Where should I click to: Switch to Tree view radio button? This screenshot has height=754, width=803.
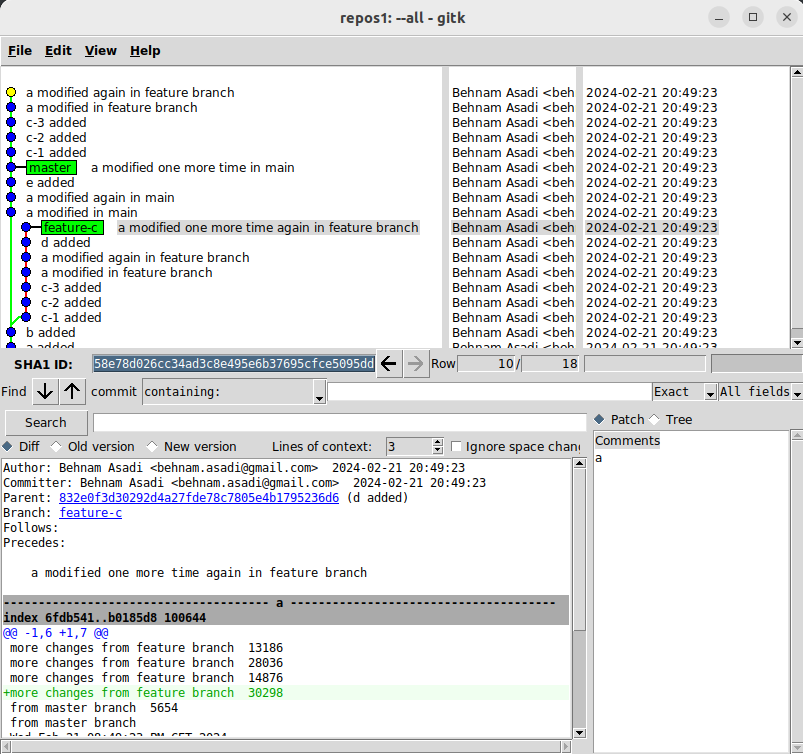click(656, 420)
